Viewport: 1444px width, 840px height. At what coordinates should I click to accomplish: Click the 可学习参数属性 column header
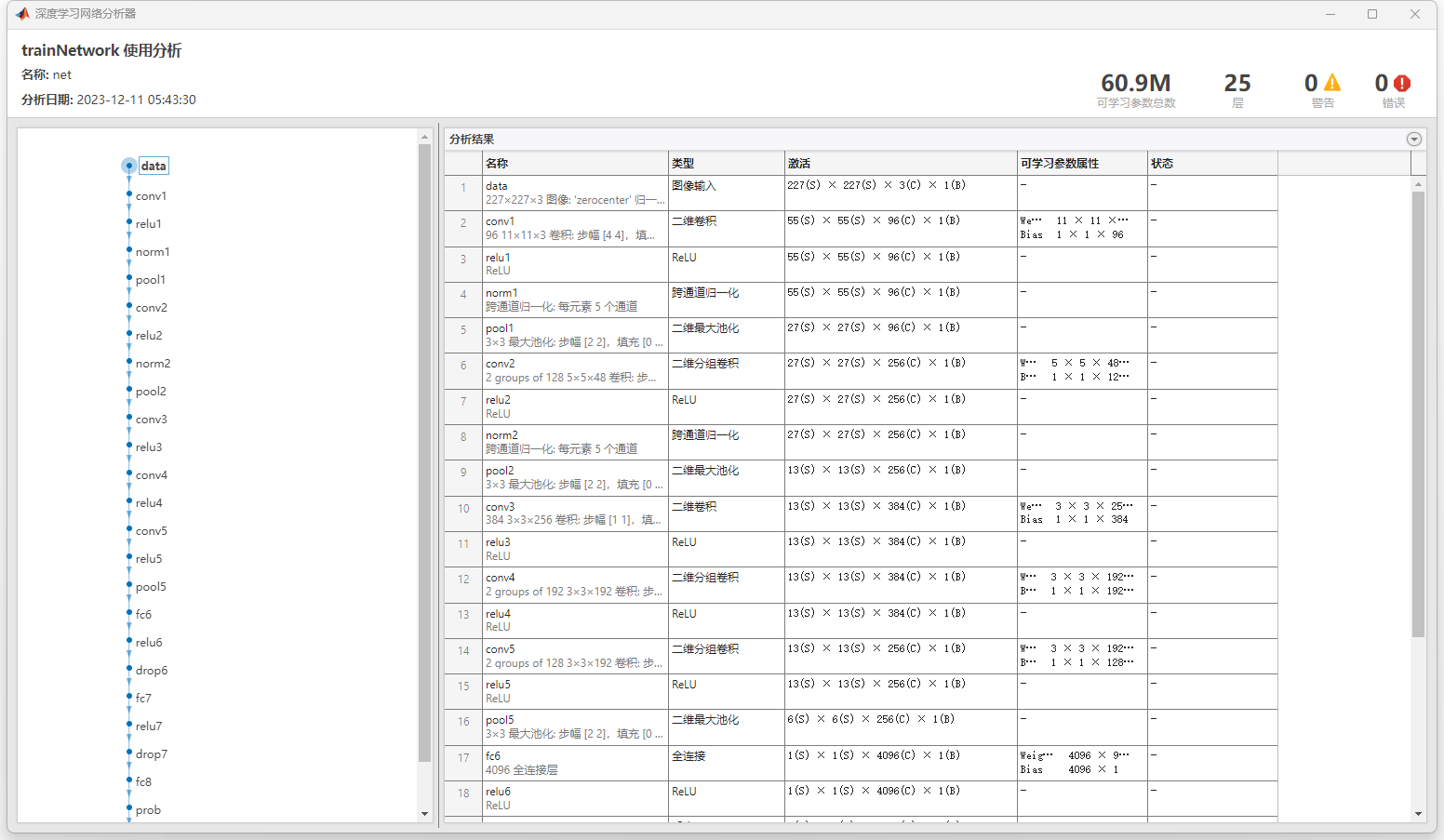click(x=1082, y=163)
